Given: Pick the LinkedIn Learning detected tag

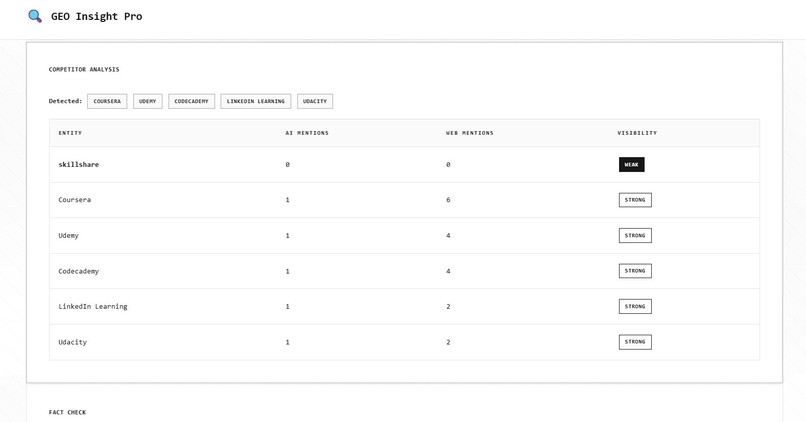Looking at the screenshot, I should pyautogui.click(x=255, y=101).
